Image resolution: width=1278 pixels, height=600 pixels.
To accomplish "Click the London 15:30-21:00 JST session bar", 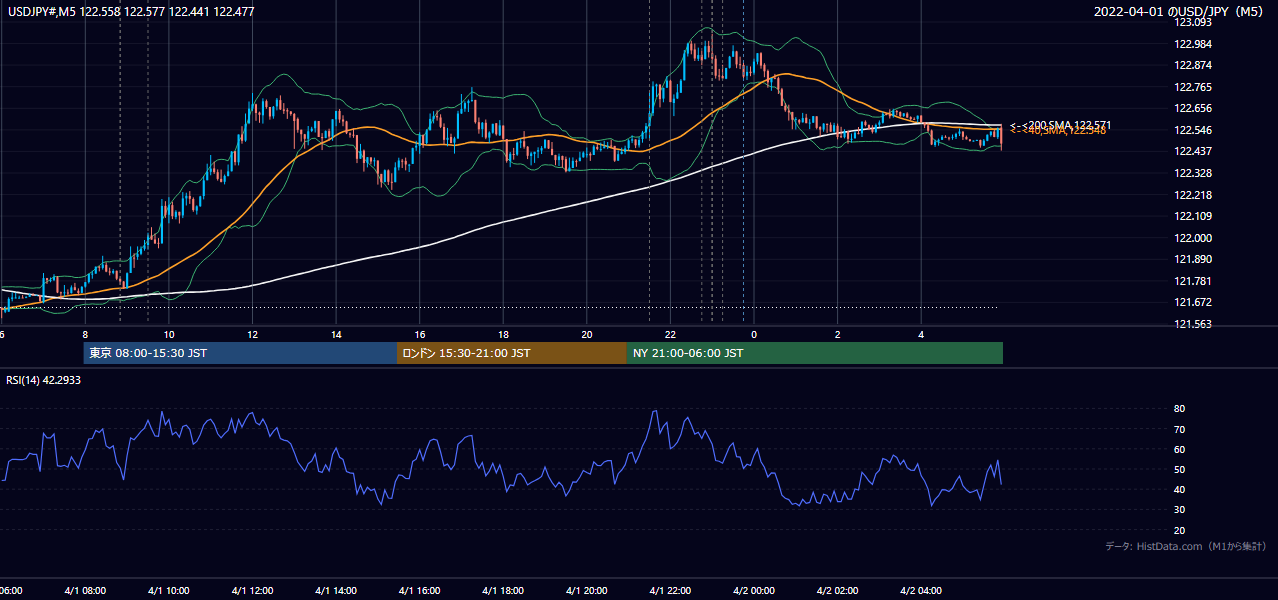I will [512, 353].
